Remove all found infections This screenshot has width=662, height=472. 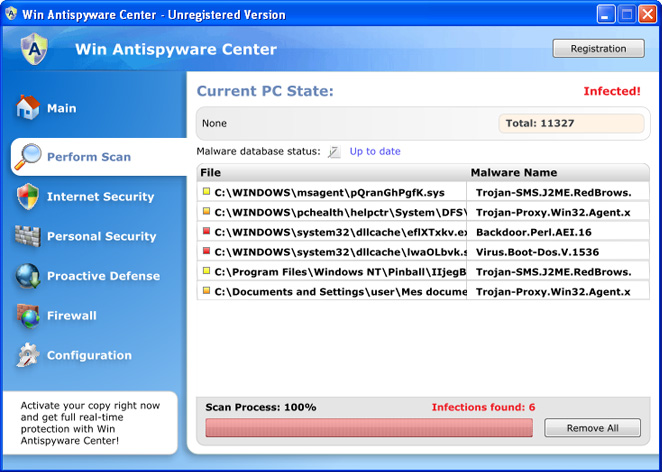(x=592, y=428)
